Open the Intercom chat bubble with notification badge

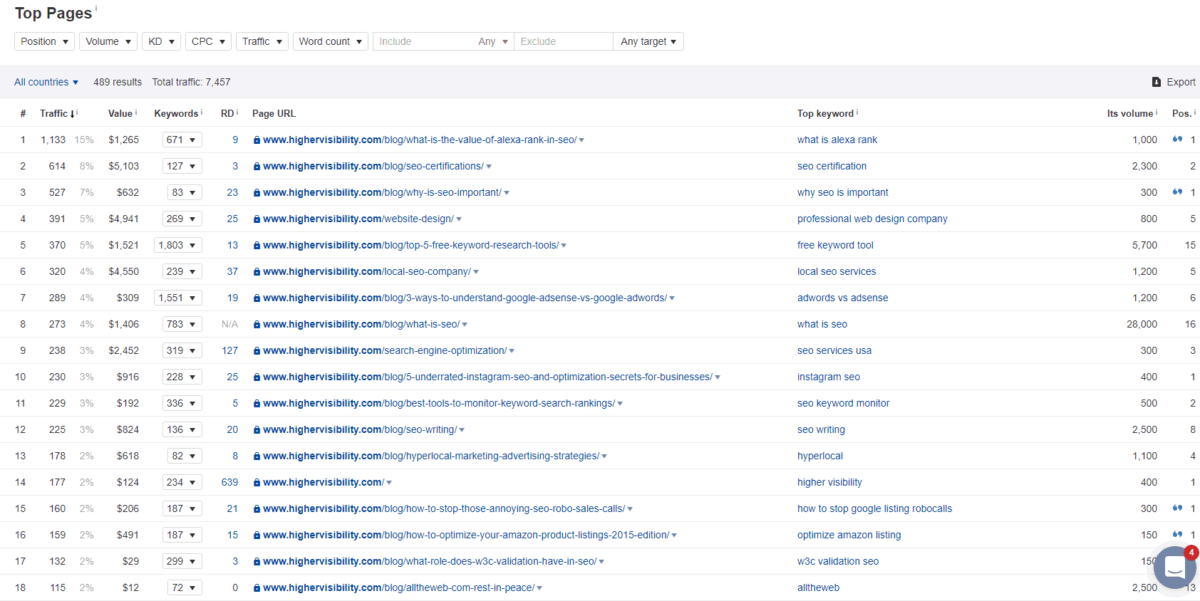click(x=1173, y=567)
